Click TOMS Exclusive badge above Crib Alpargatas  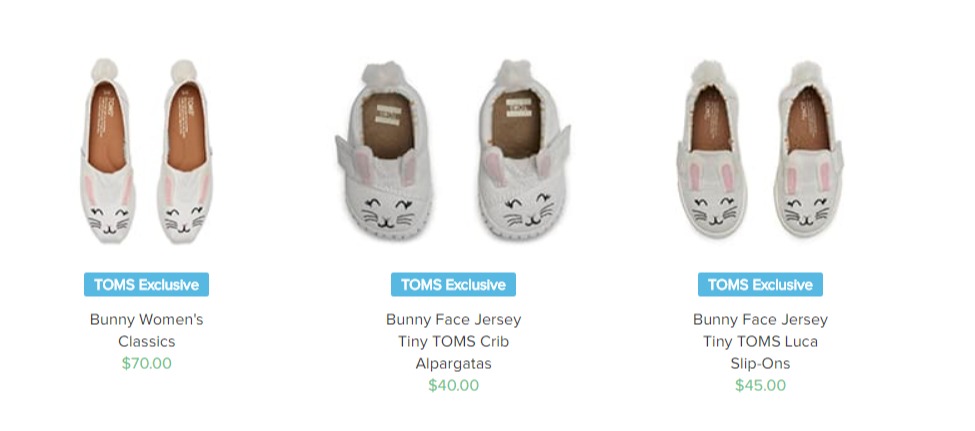click(453, 285)
